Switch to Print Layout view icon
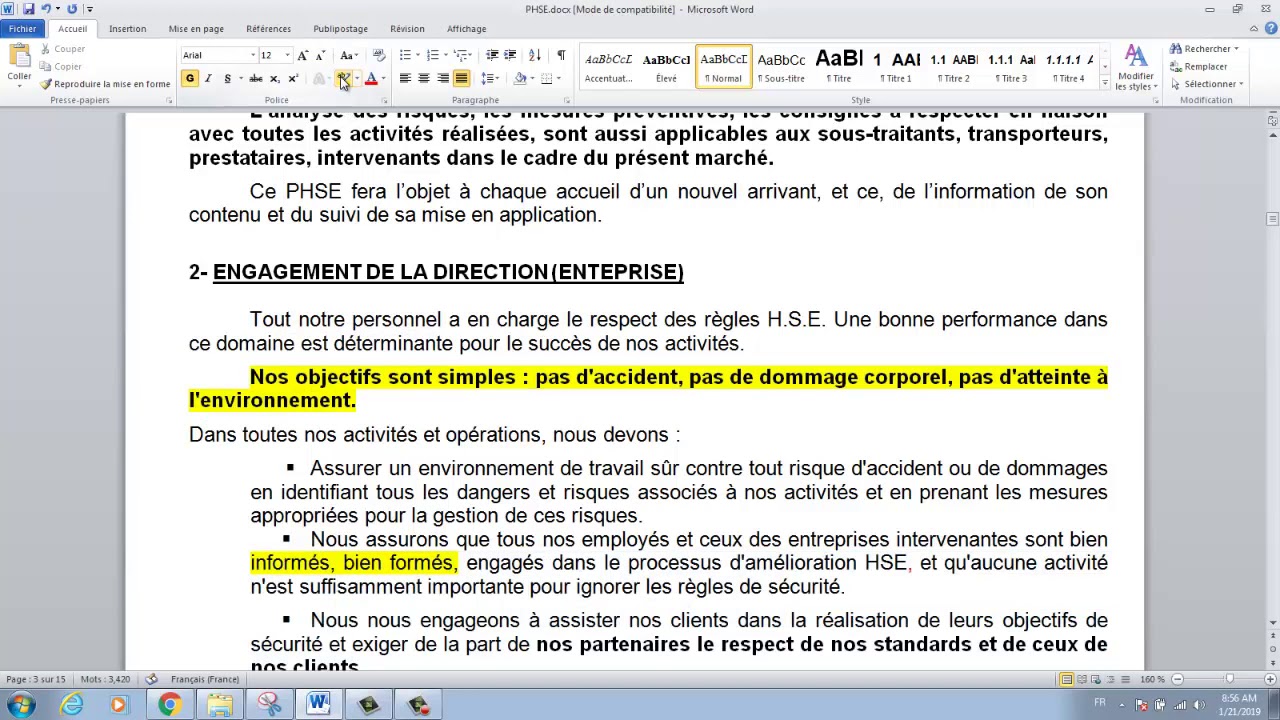The image size is (1280, 720). 1066,680
